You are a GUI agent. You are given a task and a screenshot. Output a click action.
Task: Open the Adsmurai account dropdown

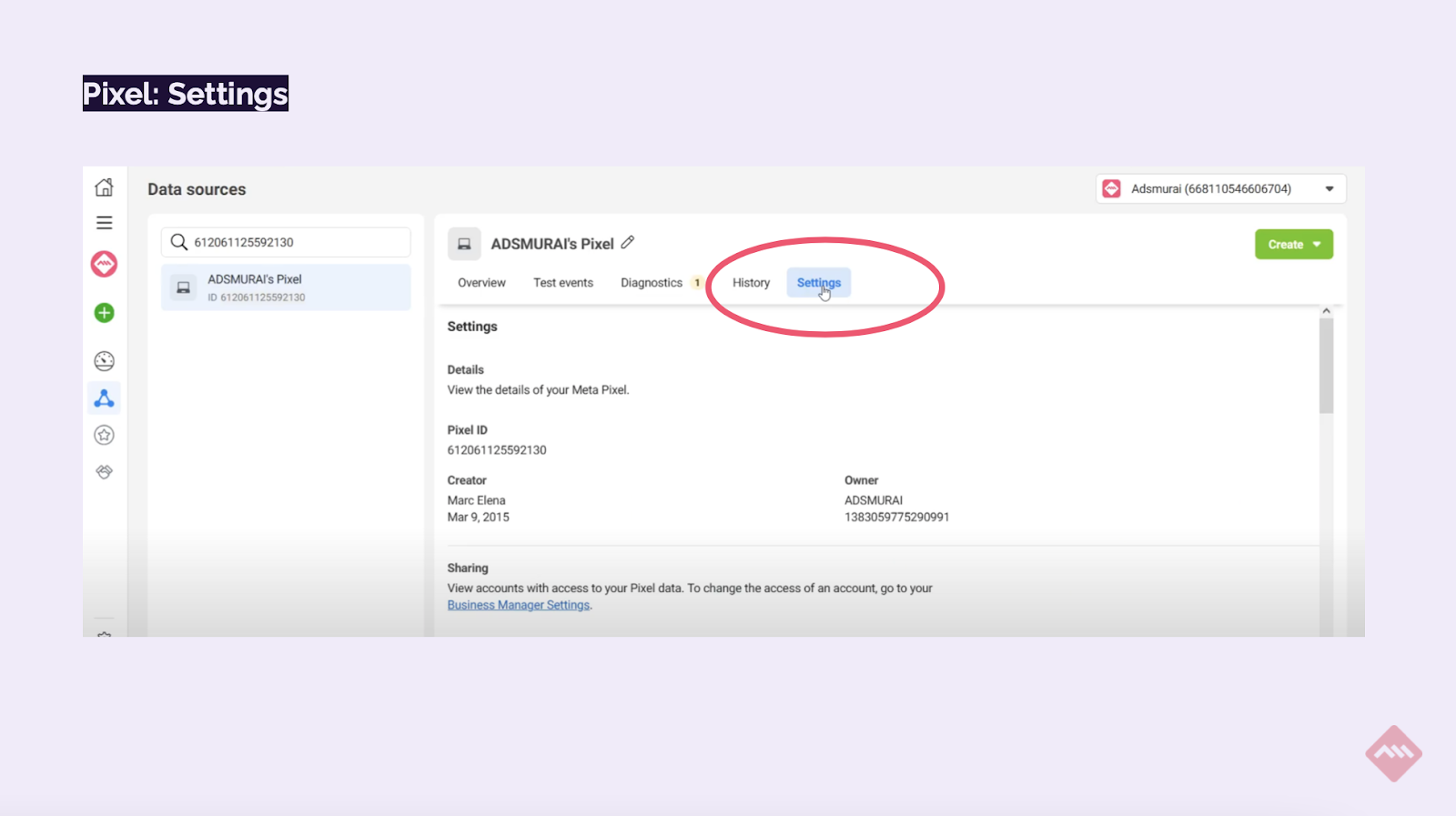[x=1221, y=188]
